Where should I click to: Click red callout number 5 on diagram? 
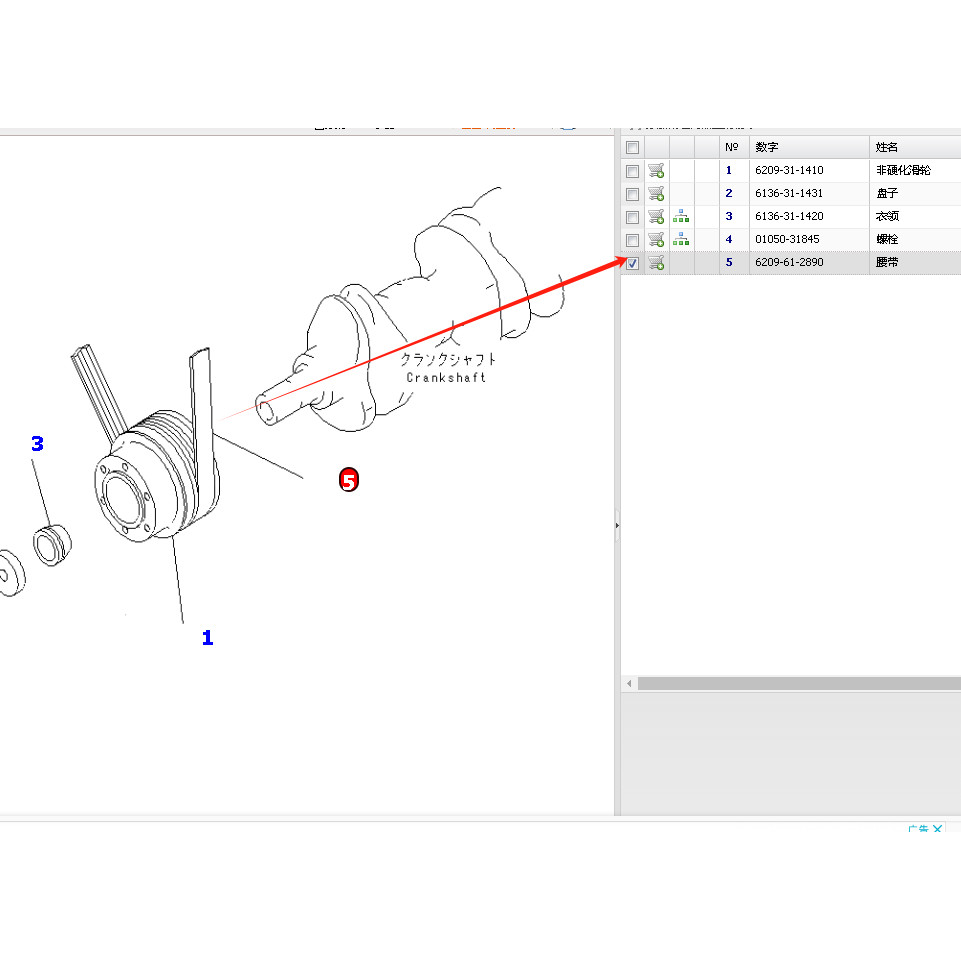point(348,481)
